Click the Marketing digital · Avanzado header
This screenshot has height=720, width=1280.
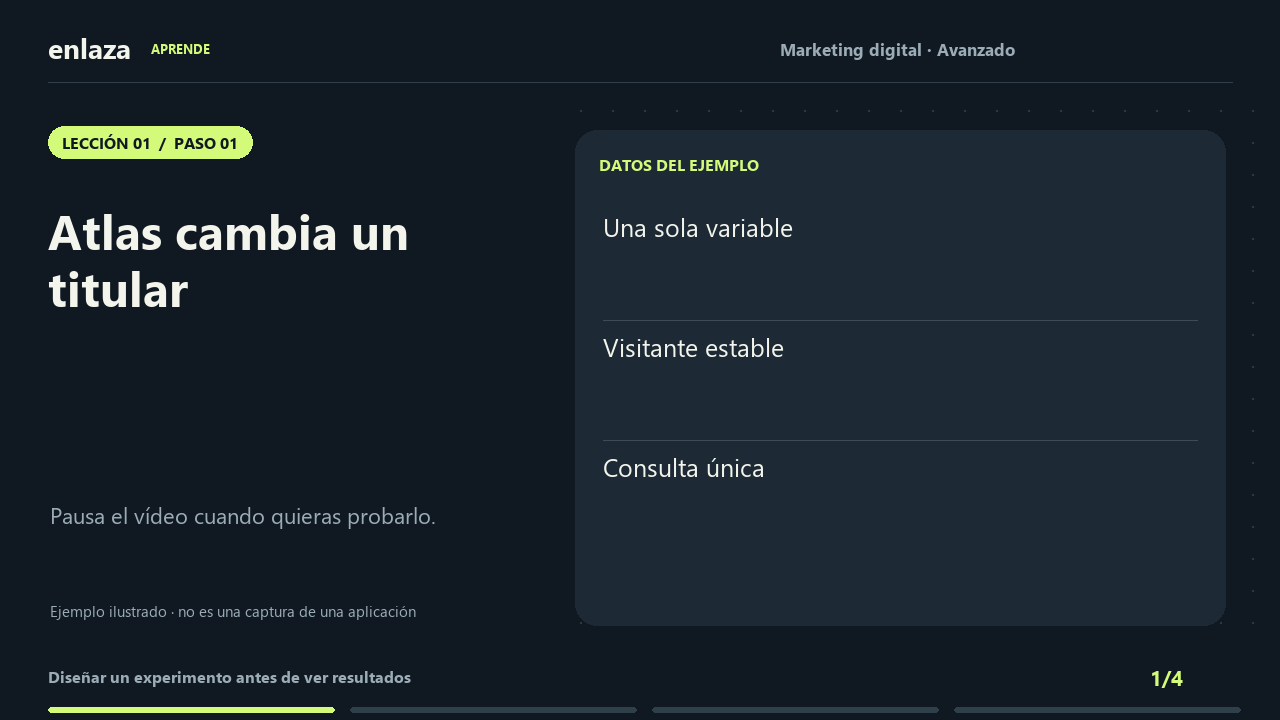tap(897, 50)
